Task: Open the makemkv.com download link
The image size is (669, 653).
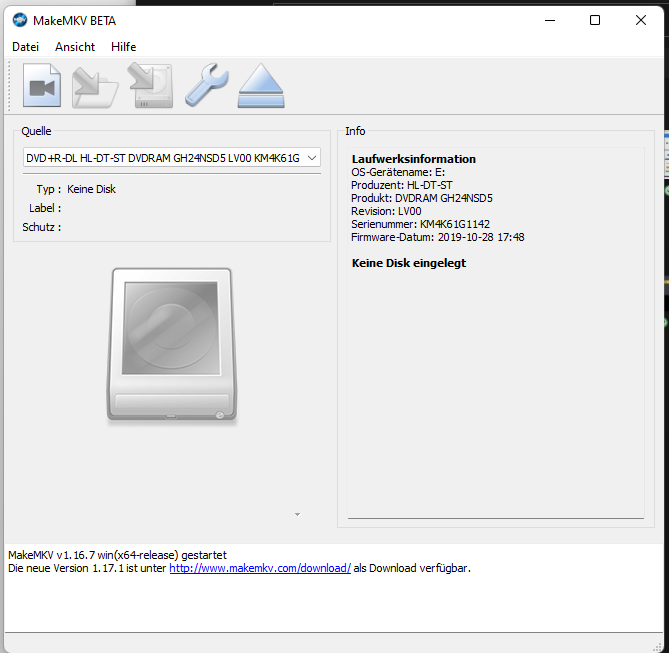Action: click(260, 568)
